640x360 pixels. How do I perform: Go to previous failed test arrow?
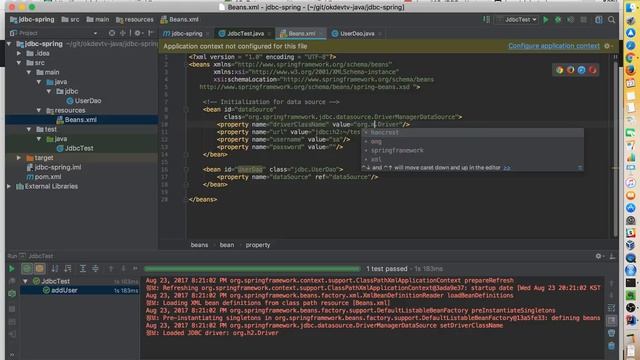(111, 269)
